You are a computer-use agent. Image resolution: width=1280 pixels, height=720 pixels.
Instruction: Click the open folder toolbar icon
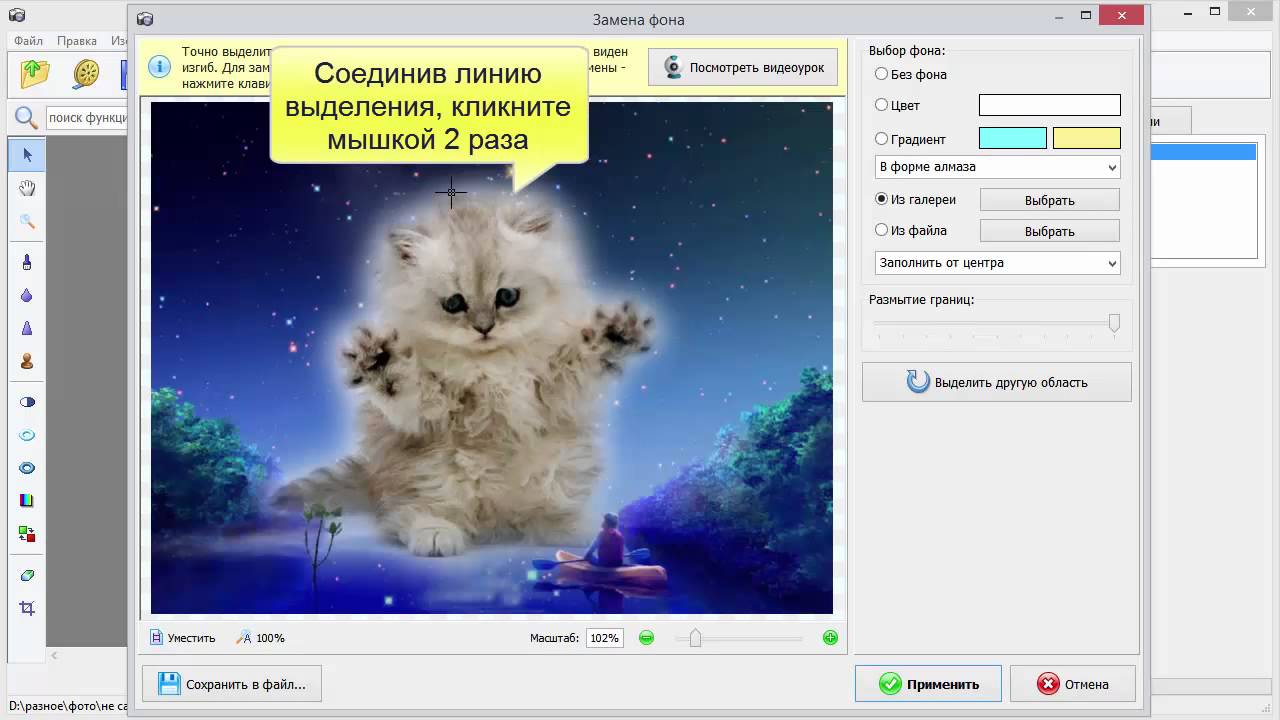tap(36, 74)
